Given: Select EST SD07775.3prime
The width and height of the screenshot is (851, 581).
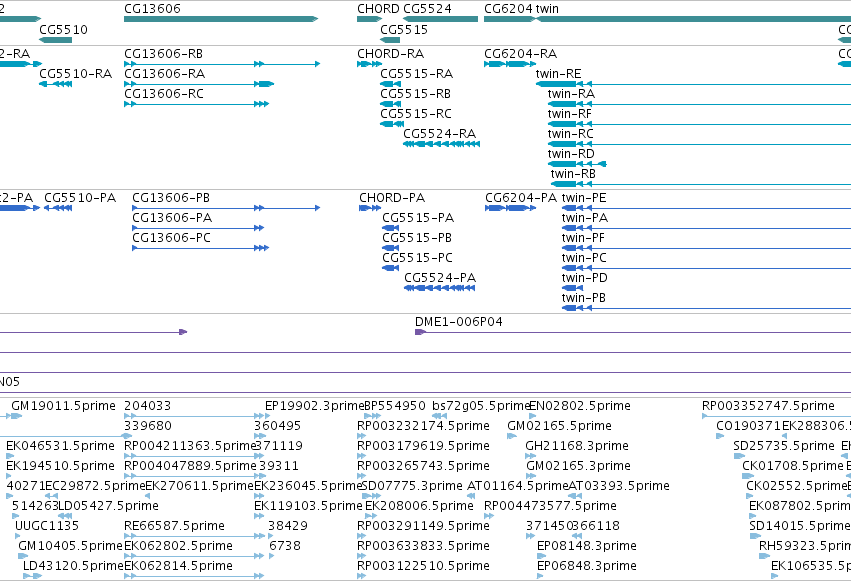Looking at the screenshot, I should click(412, 486).
